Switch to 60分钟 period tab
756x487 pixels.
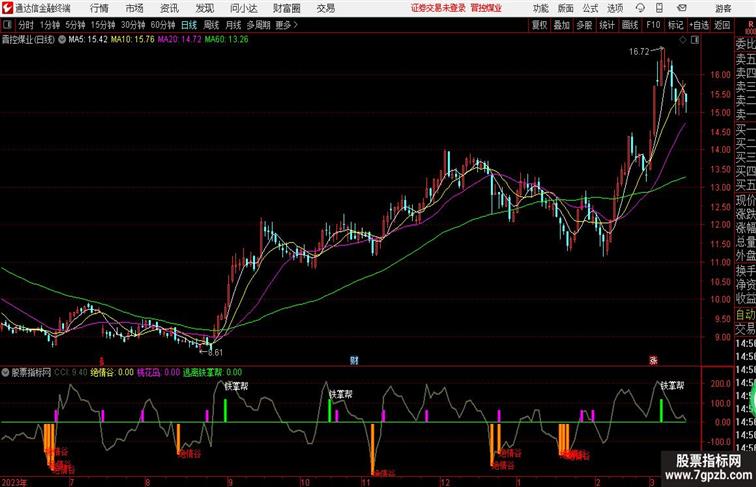[x=163, y=25]
